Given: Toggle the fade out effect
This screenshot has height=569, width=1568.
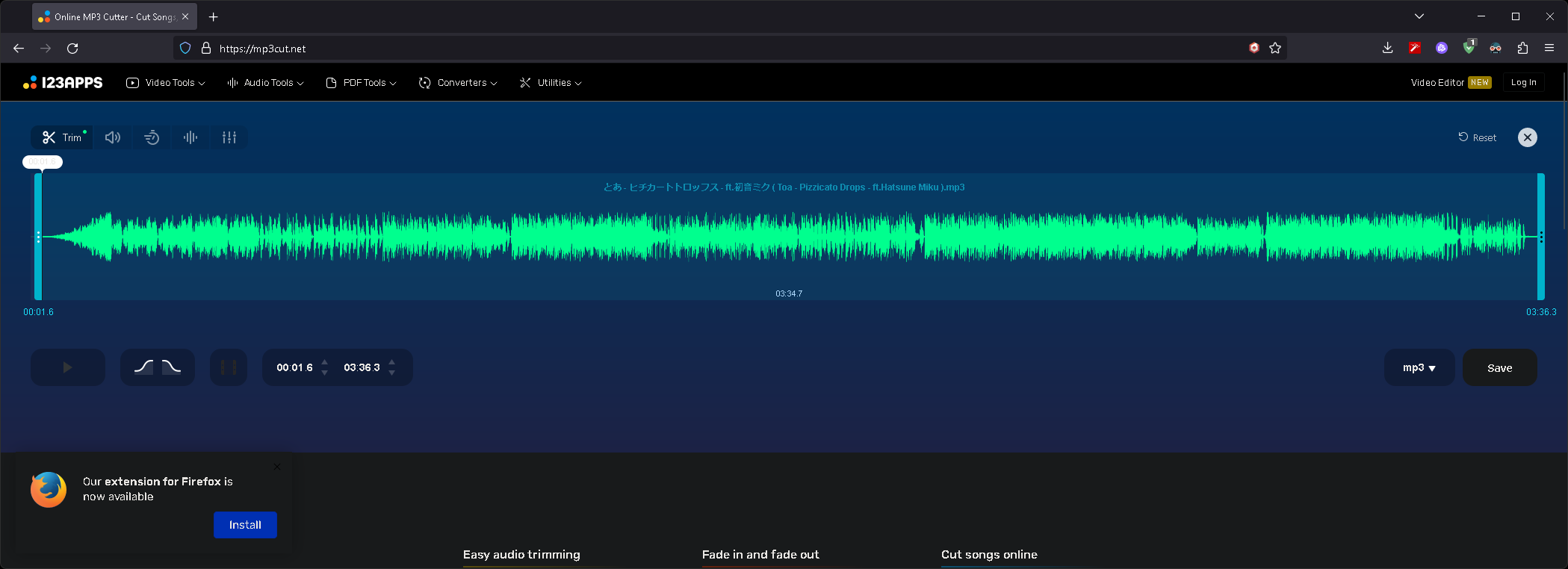Looking at the screenshot, I should tap(172, 367).
